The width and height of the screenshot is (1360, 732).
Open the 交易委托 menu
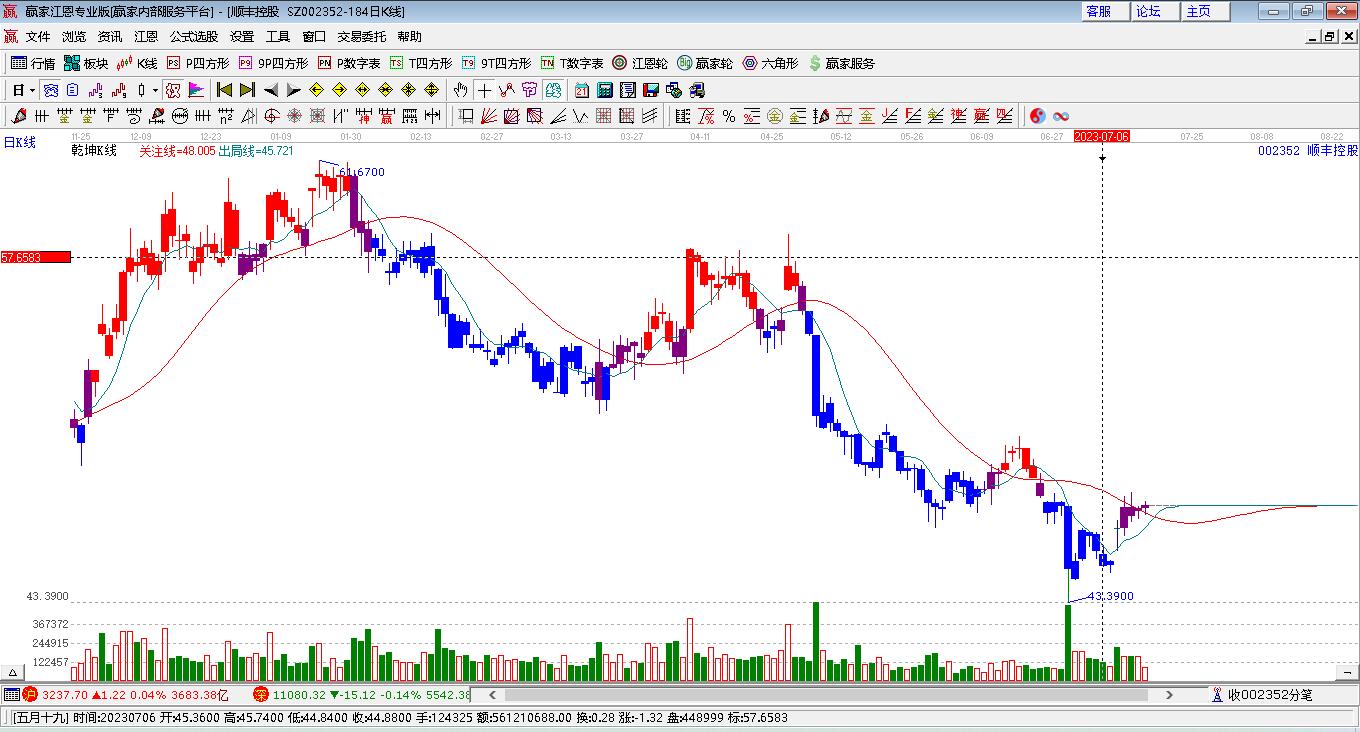click(x=362, y=37)
